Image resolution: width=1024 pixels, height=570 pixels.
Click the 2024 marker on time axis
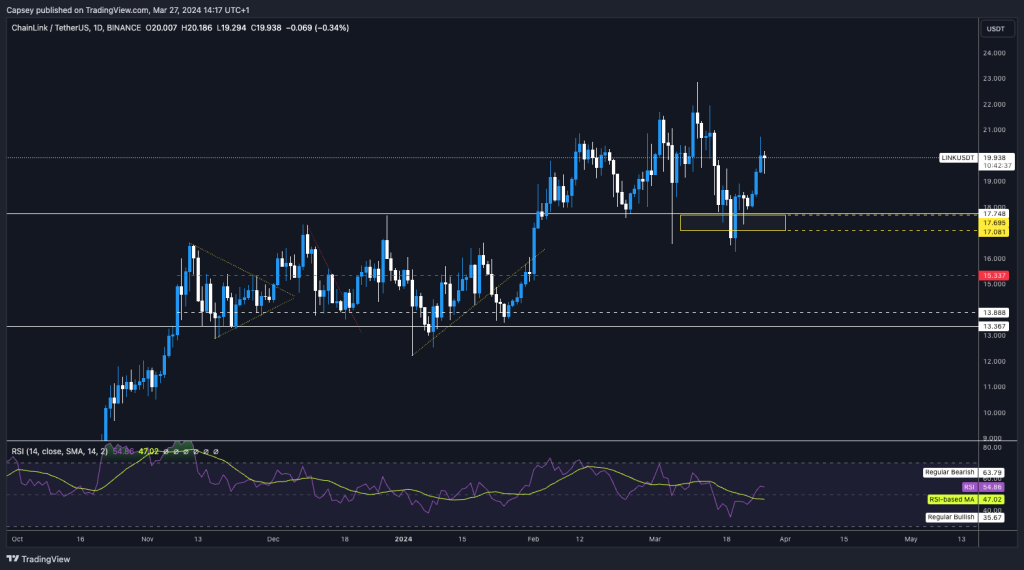(403, 539)
